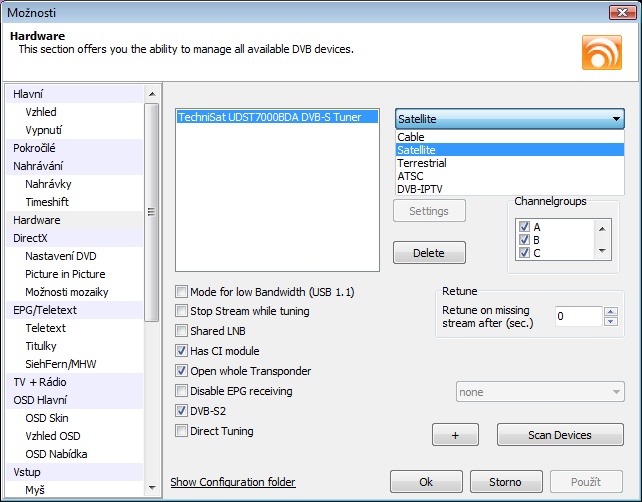The width and height of the screenshot is (642, 502).
Task: Click the Delete button
Action: click(x=429, y=254)
